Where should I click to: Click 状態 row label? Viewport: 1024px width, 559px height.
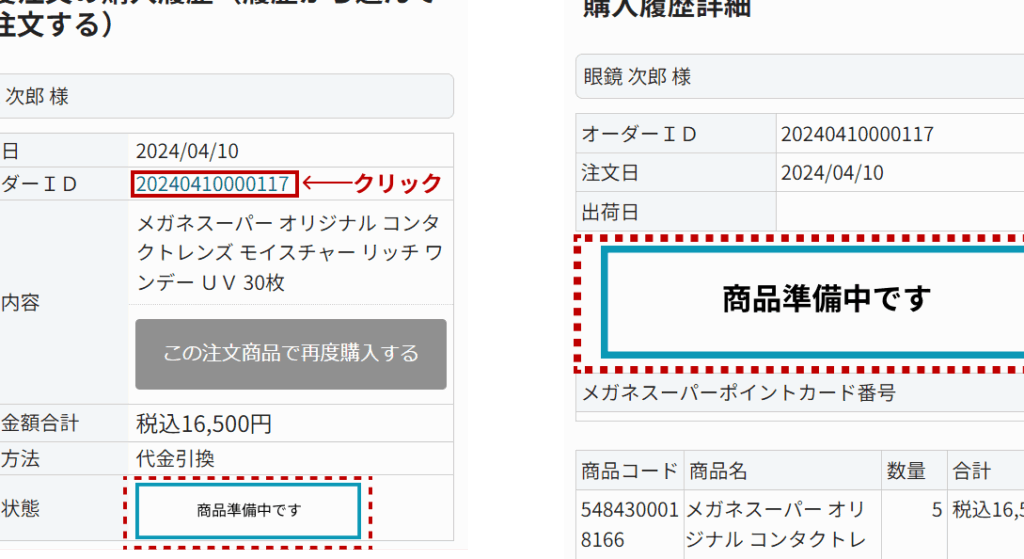click(x=20, y=508)
